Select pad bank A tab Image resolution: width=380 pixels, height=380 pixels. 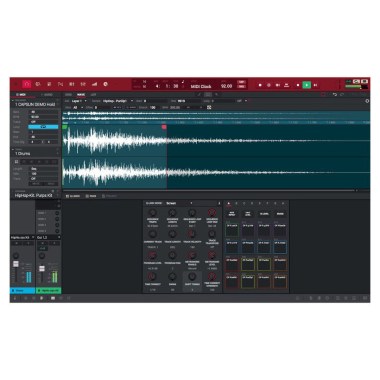tap(229, 203)
